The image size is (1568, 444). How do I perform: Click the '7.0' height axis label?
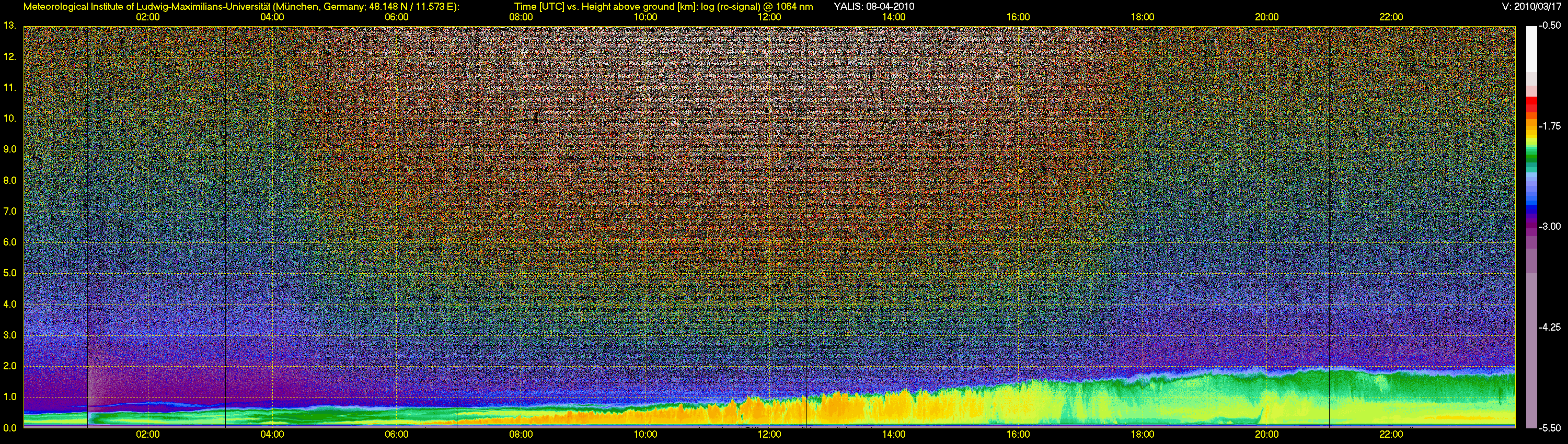(x=10, y=212)
